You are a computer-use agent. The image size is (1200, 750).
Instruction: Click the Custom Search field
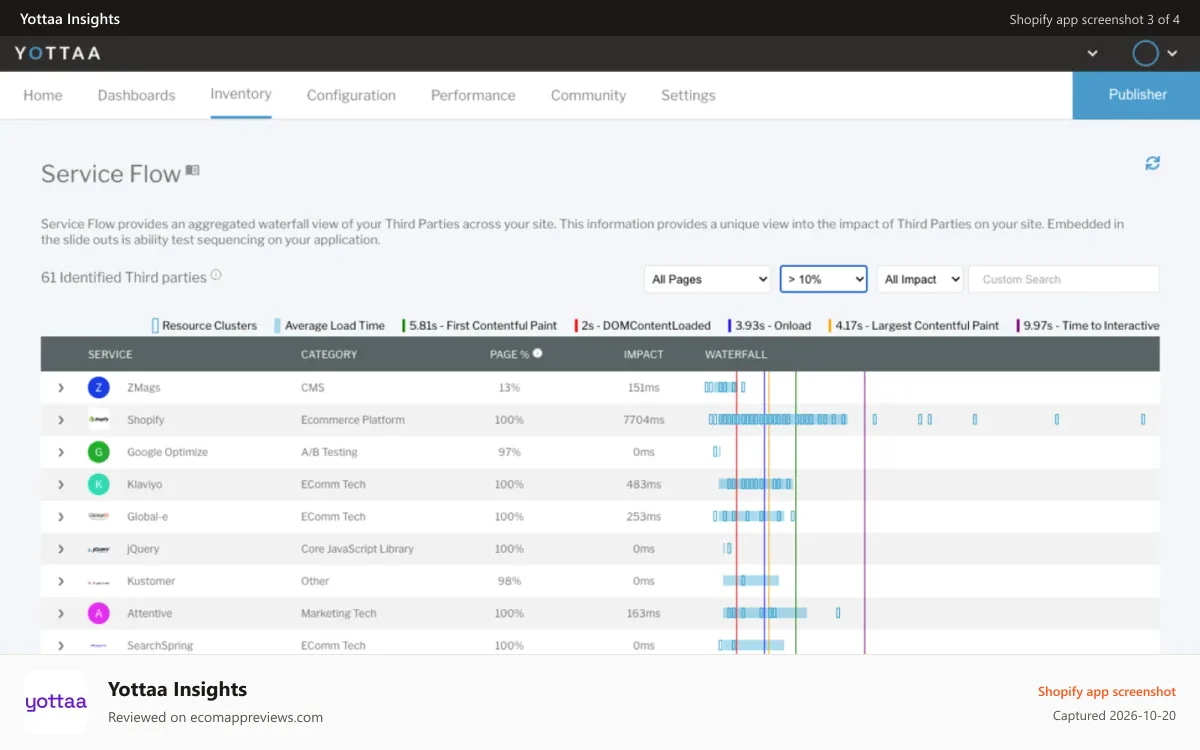(1064, 279)
